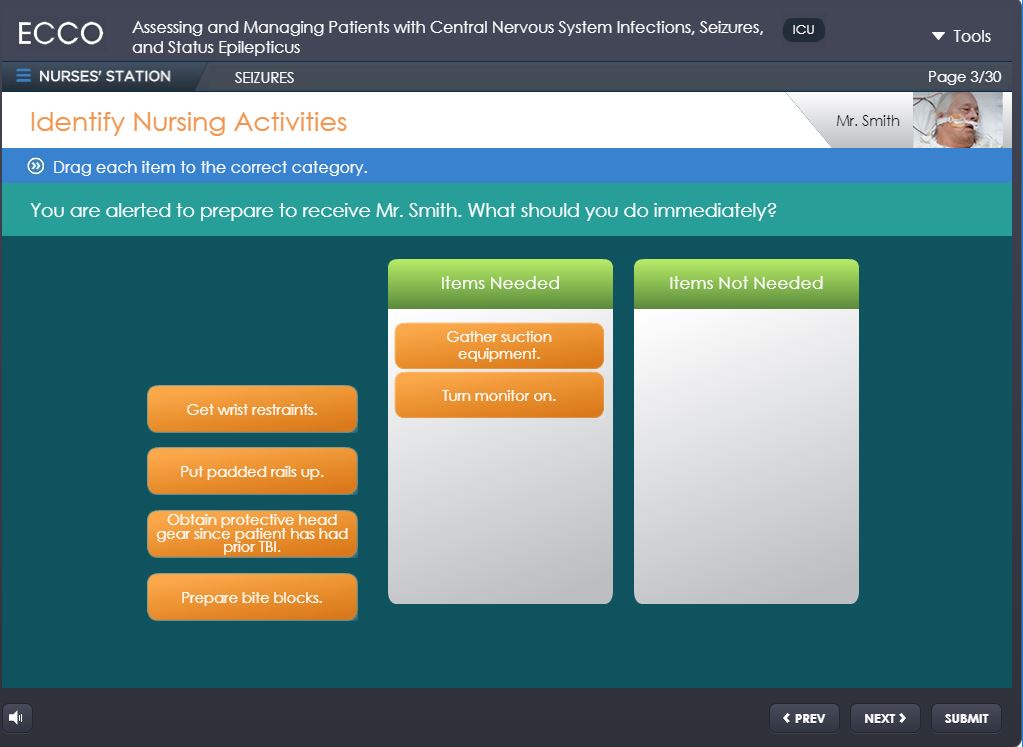
Task: Click the Items Not Needed category header
Action: coord(746,284)
